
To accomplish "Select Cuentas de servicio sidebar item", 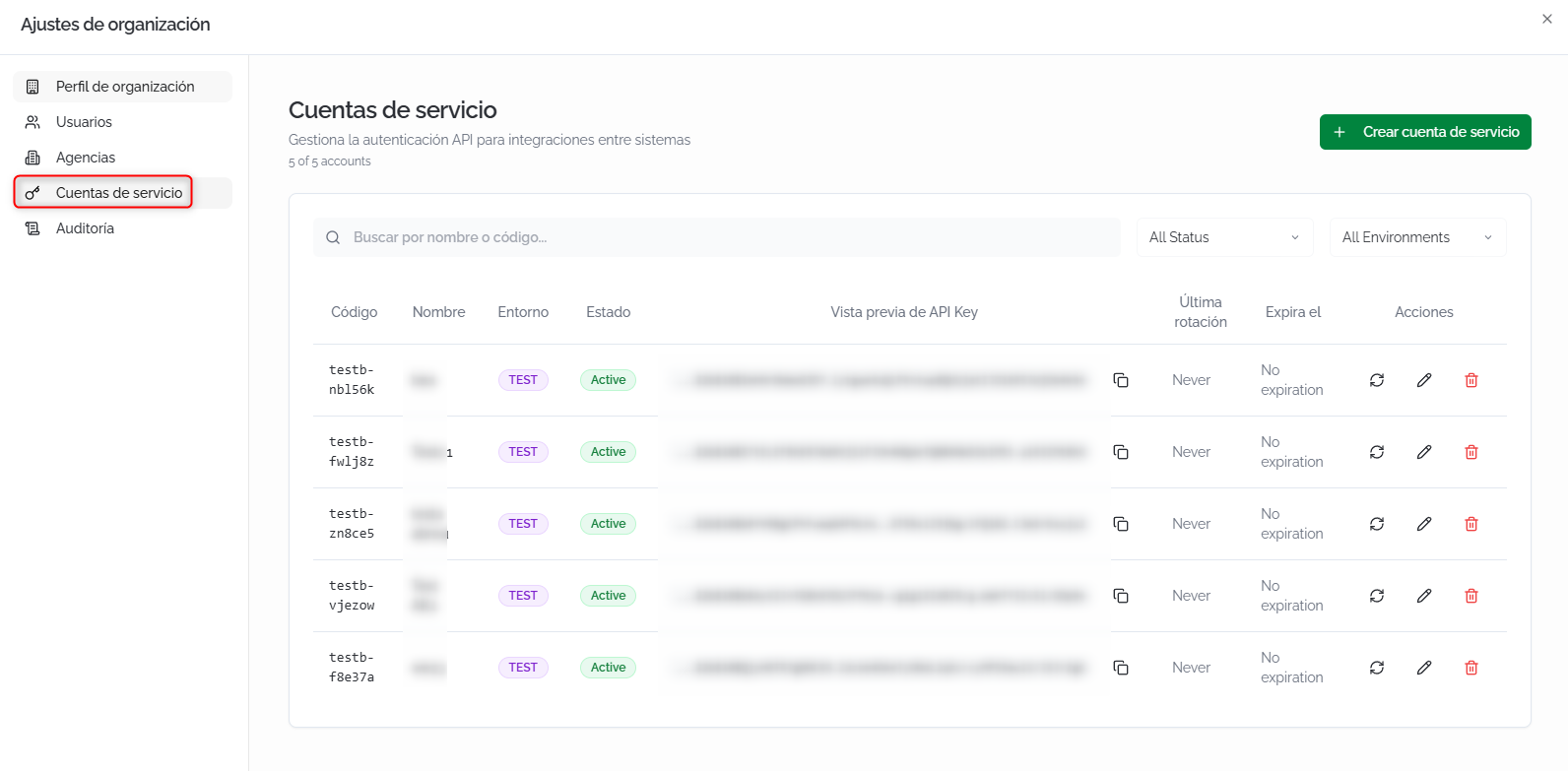I will click(x=123, y=193).
